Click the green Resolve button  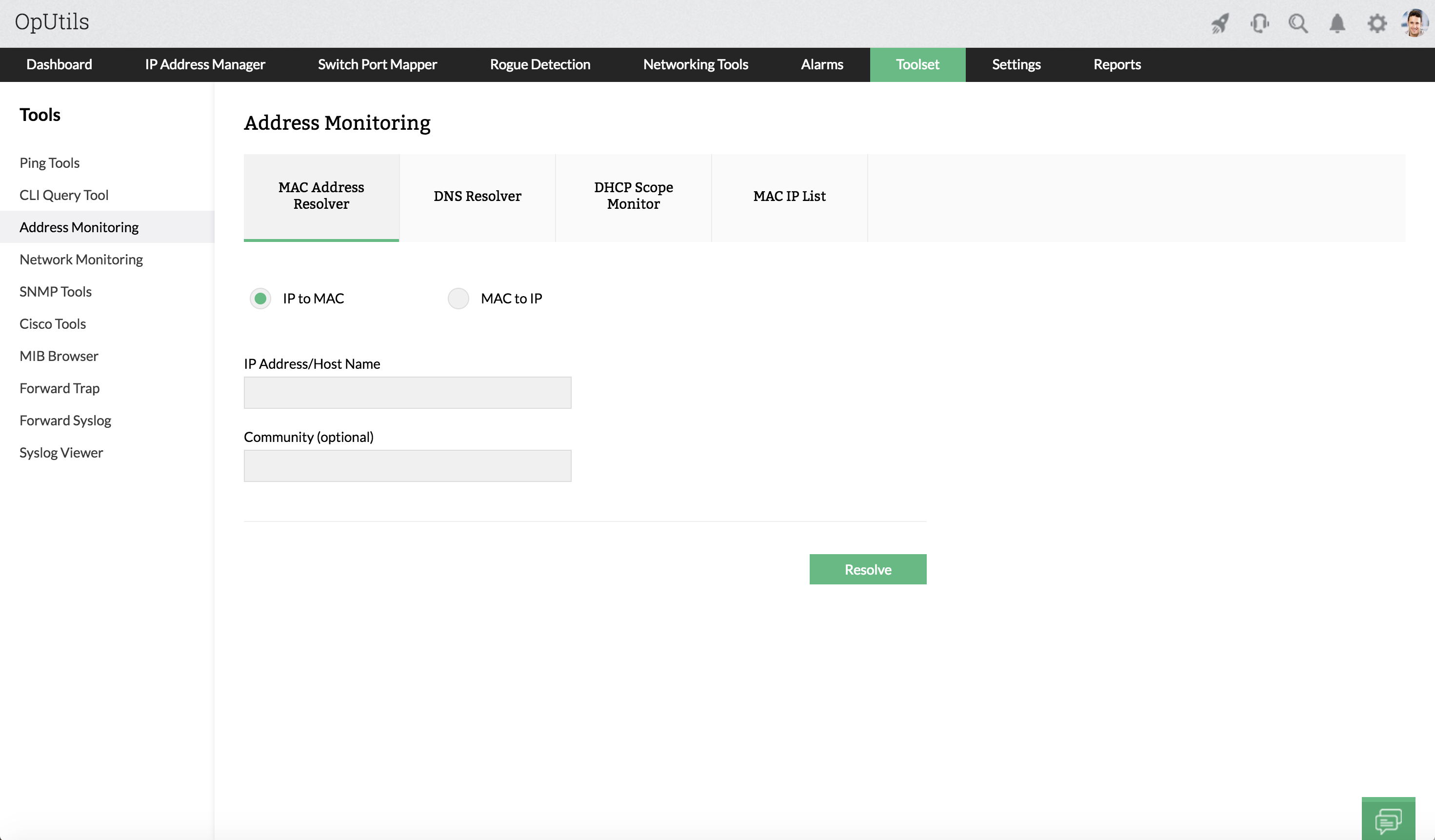(867, 569)
